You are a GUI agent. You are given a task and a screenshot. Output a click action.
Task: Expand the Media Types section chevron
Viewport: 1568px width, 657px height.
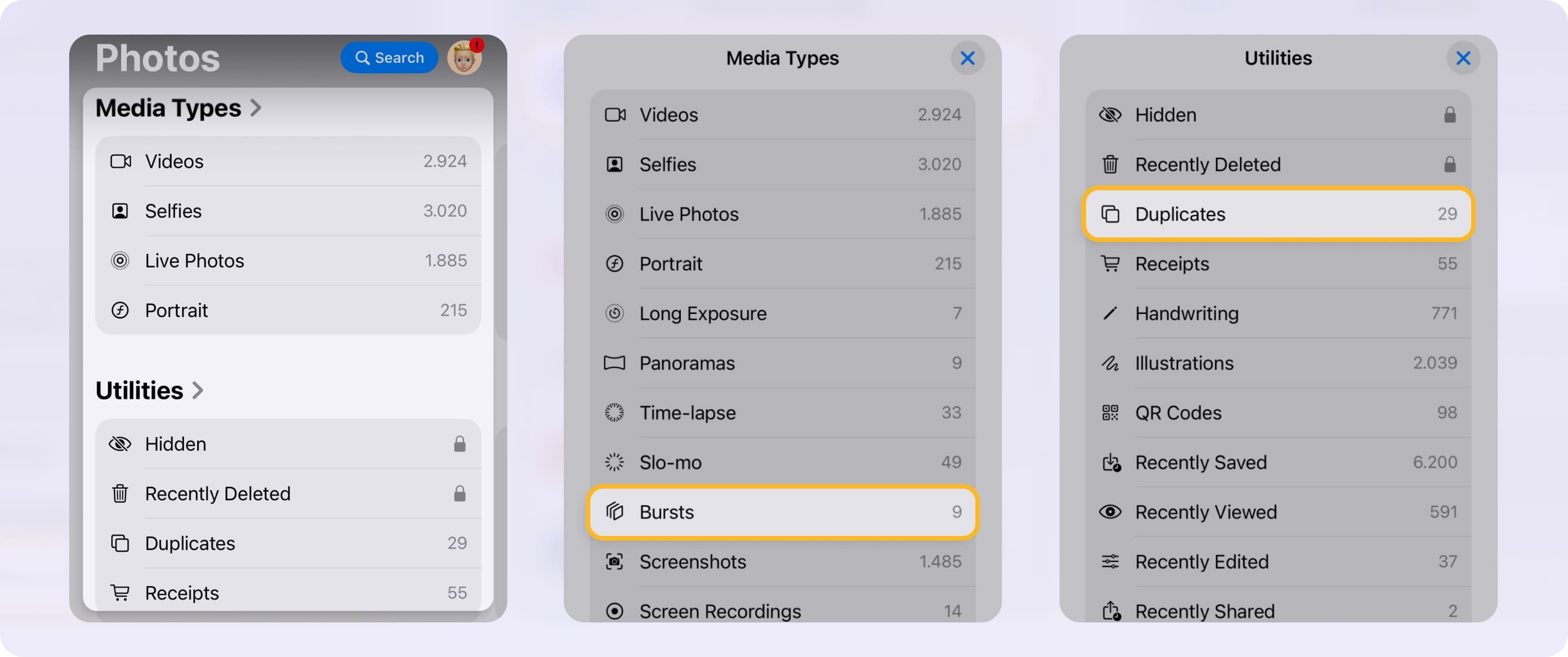point(258,108)
